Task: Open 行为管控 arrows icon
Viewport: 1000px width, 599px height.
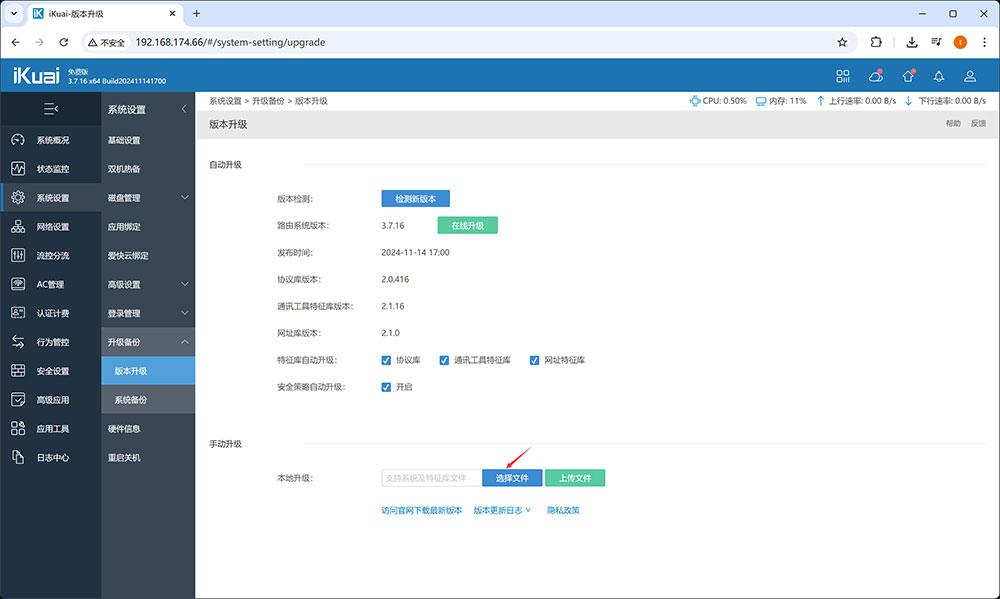Action: click(x=18, y=342)
